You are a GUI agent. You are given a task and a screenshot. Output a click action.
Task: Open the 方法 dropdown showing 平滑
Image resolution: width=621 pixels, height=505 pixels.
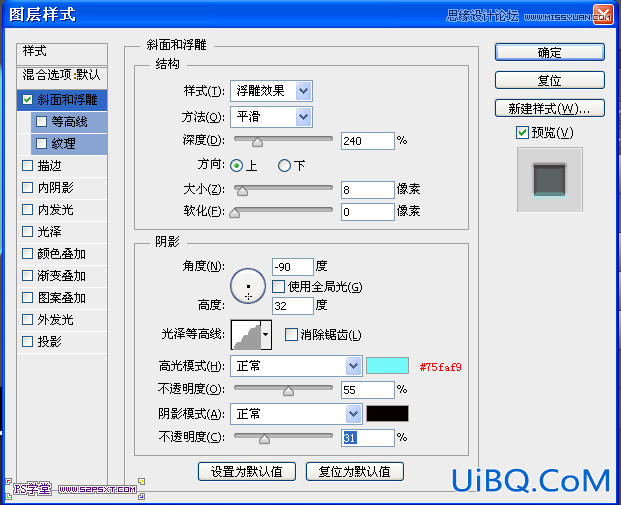[x=271, y=117]
